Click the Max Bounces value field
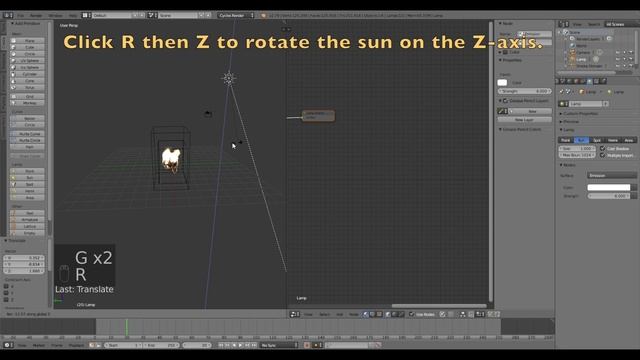640x360 pixels. pyautogui.click(x=577, y=156)
